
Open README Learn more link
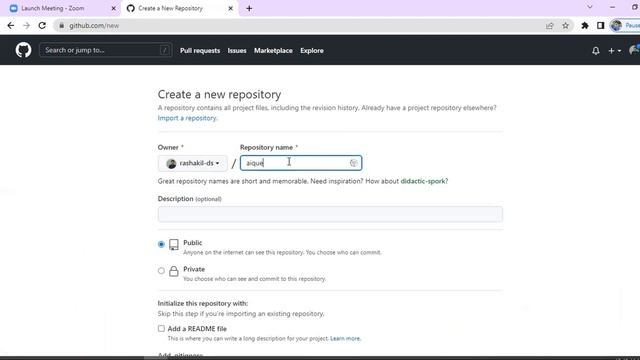pyautogui.click(x=345, y=338)
